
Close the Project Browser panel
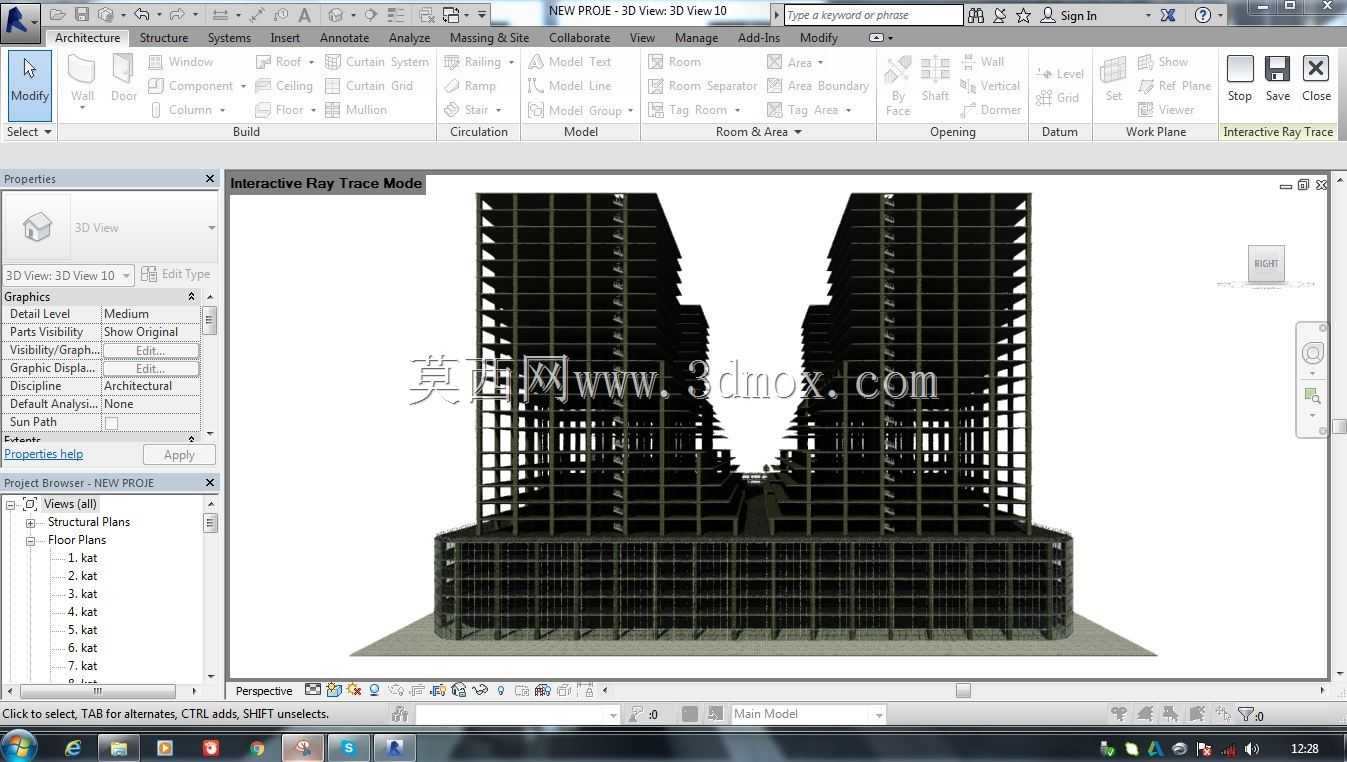[210, 483]
